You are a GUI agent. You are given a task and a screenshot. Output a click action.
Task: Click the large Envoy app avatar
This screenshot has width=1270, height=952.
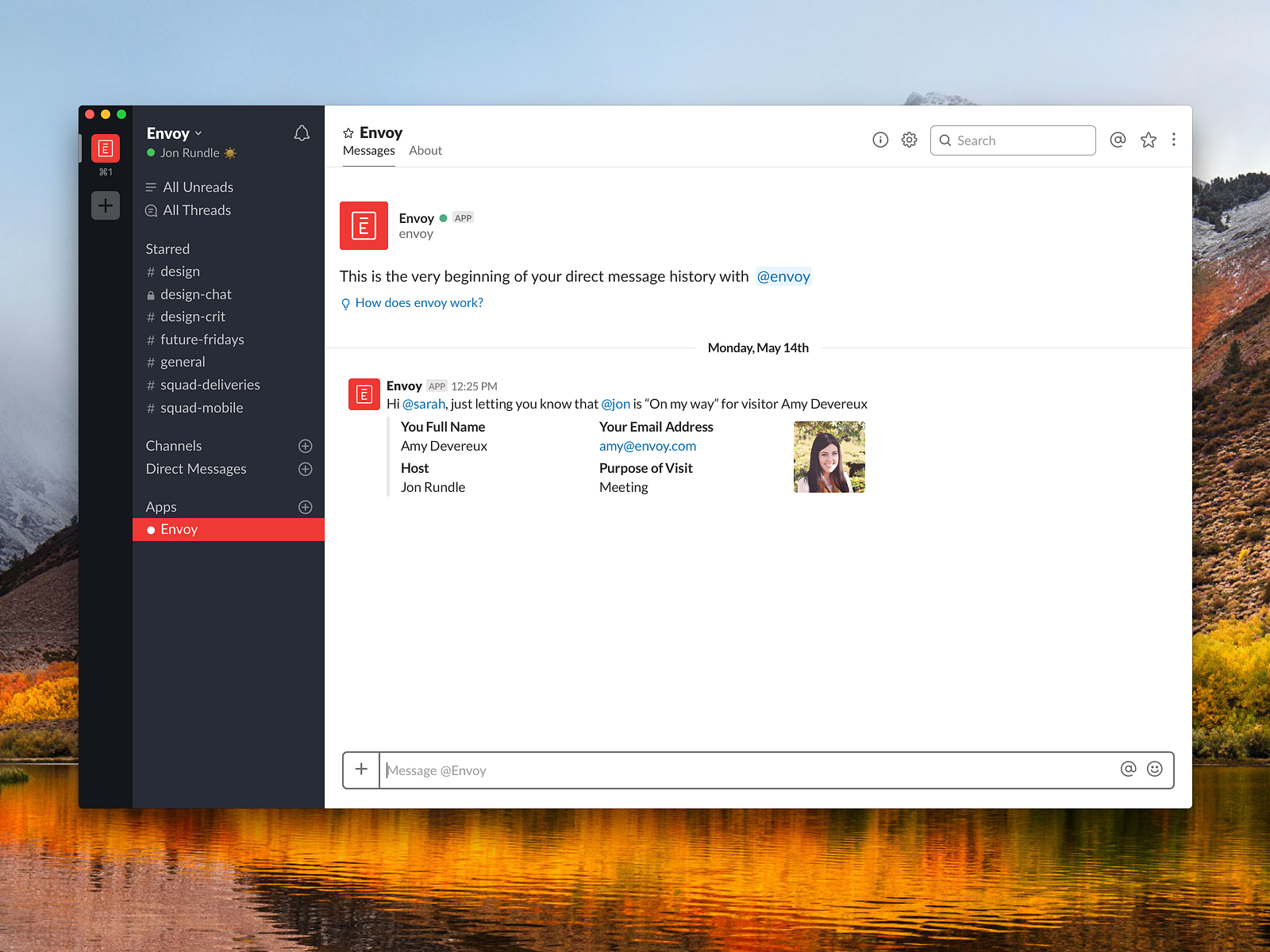click(x=364, y=225)
